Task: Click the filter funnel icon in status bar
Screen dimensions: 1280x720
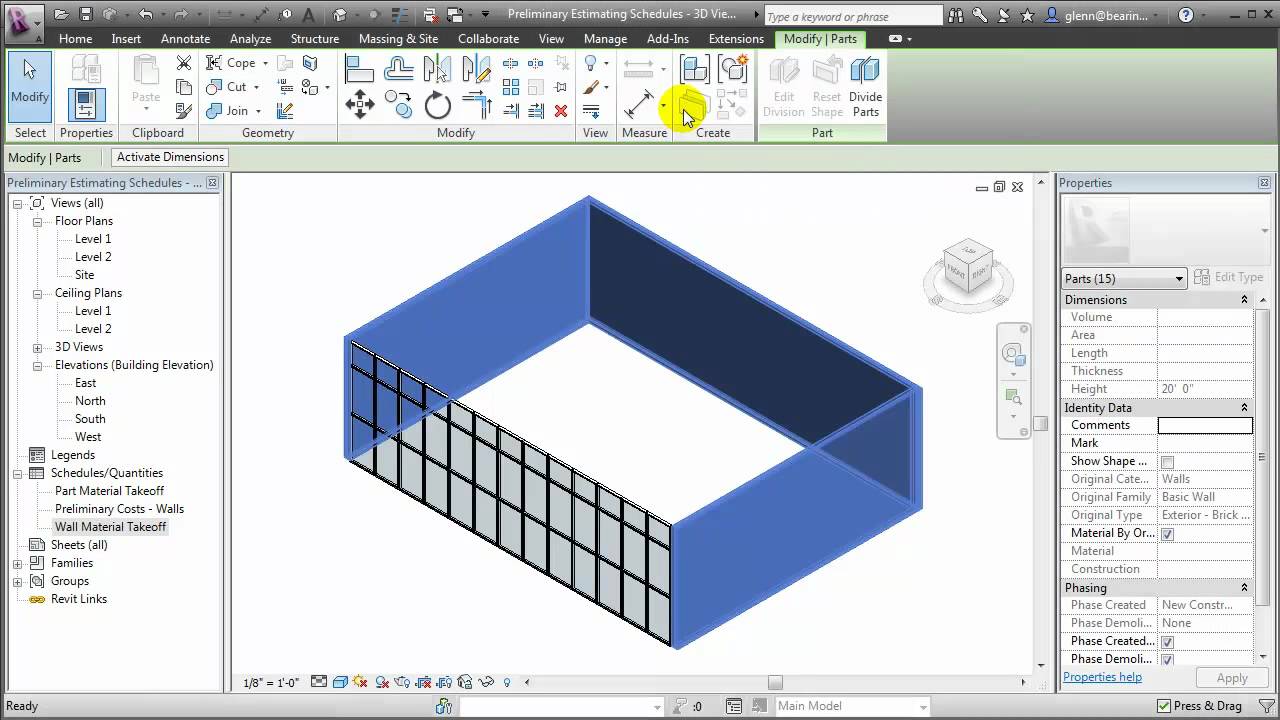Action: (x=1266, y=706)
